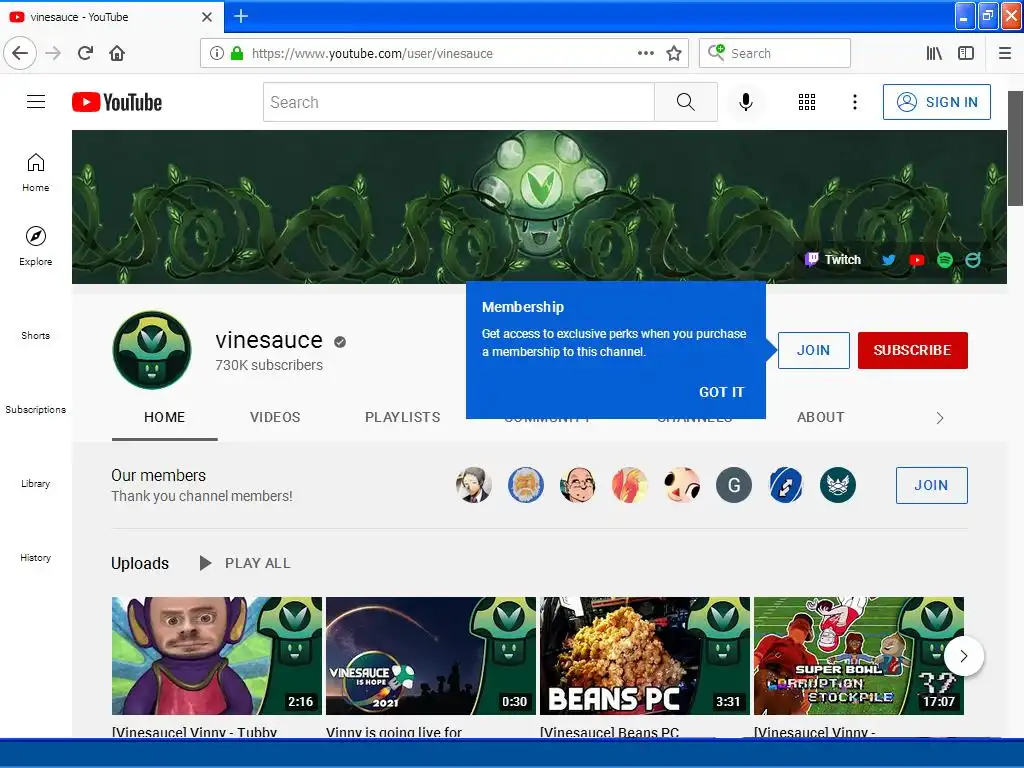This screenshot has width=1024, height=768.
Task: Open Library in the sidebar
Action: (36, 483)
